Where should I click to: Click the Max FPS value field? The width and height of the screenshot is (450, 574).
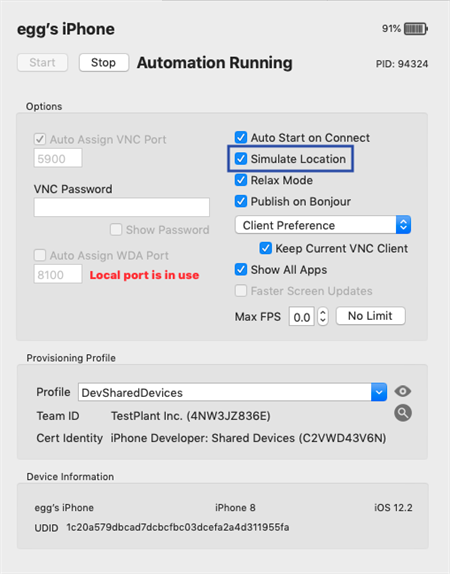click(x=301, y=316)
